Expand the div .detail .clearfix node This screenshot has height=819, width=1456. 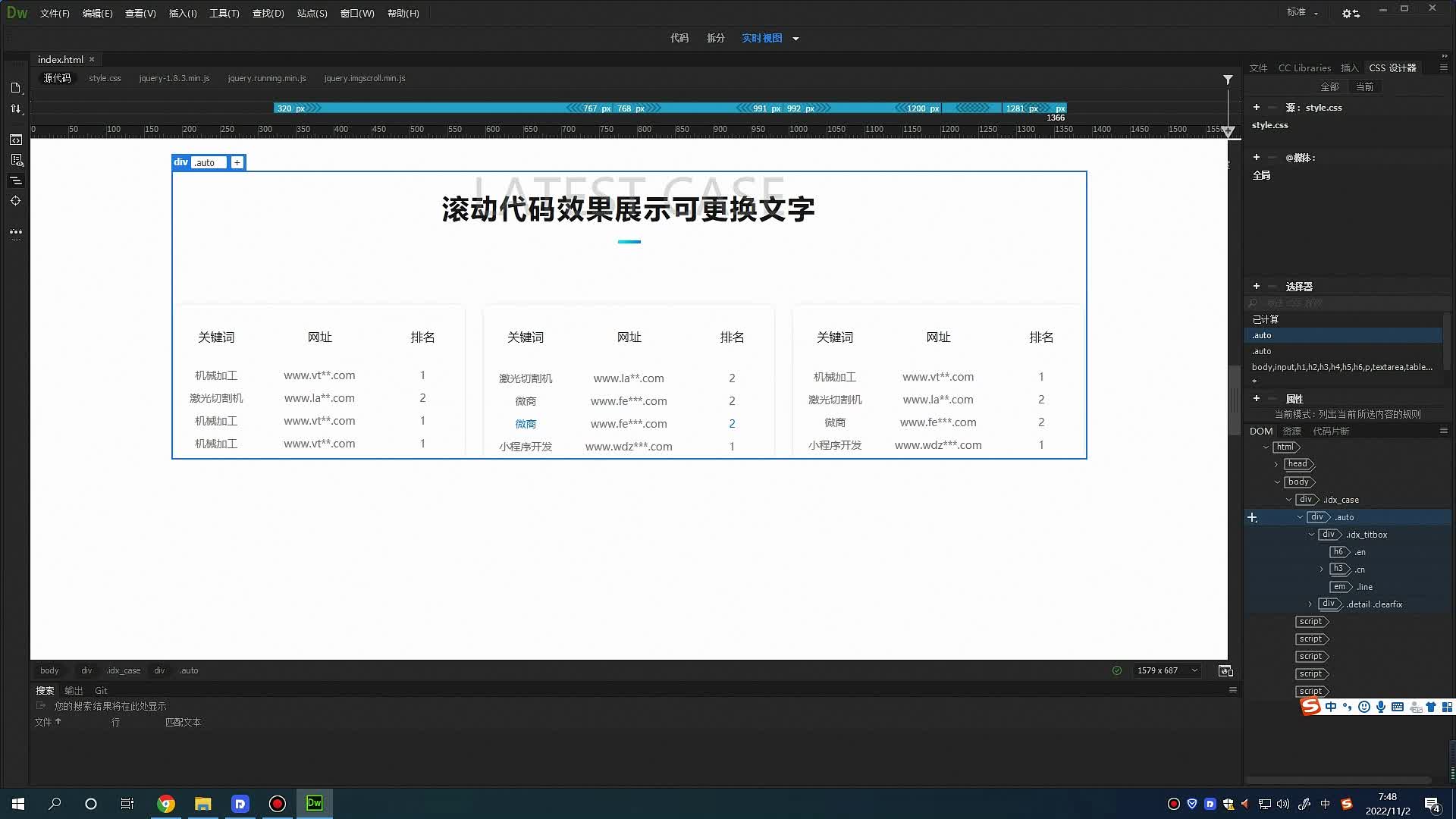tap(1310, 604)
